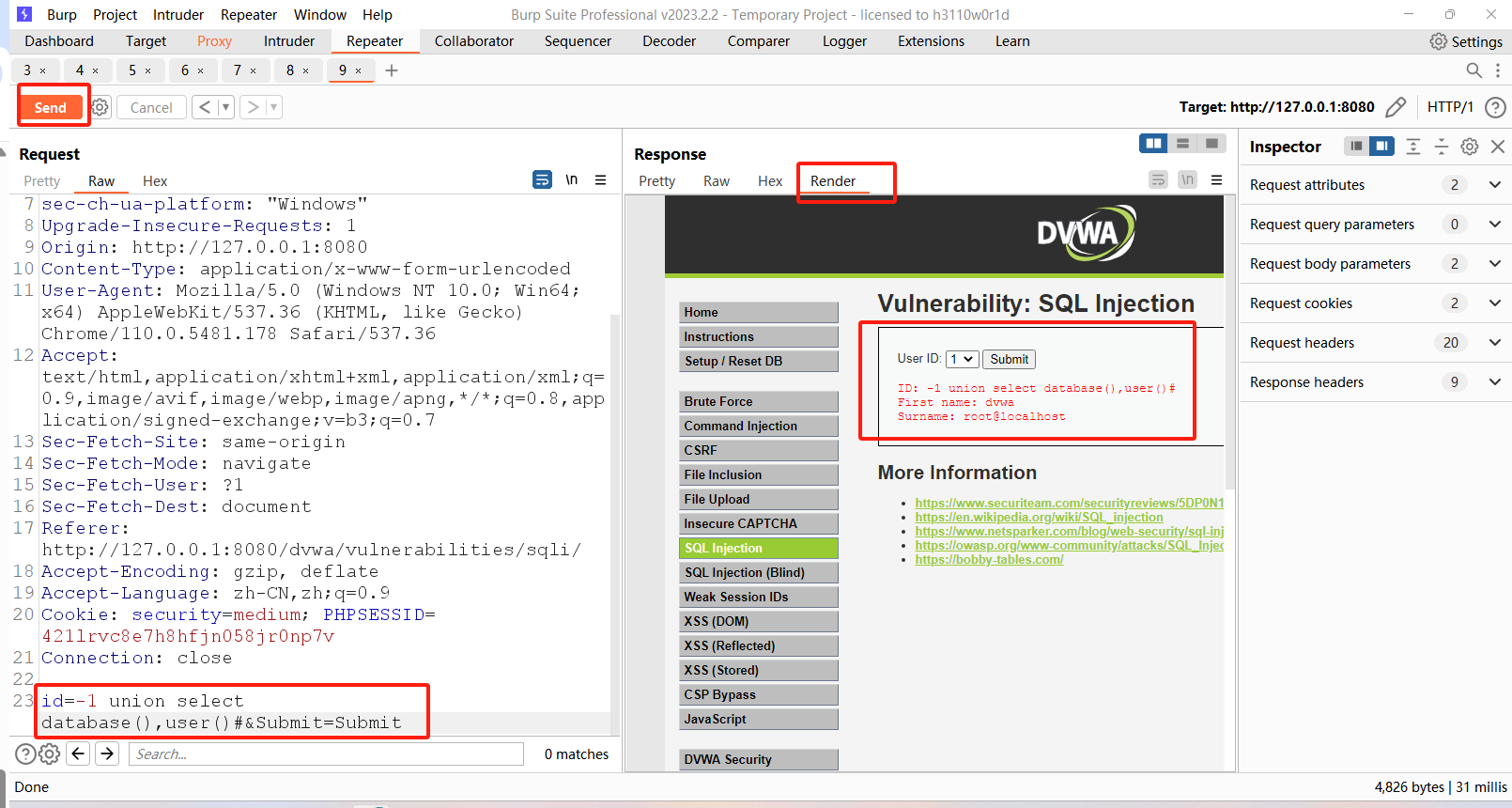
Task: Open send options gear next to Send
Action: [x=100, y=107]
